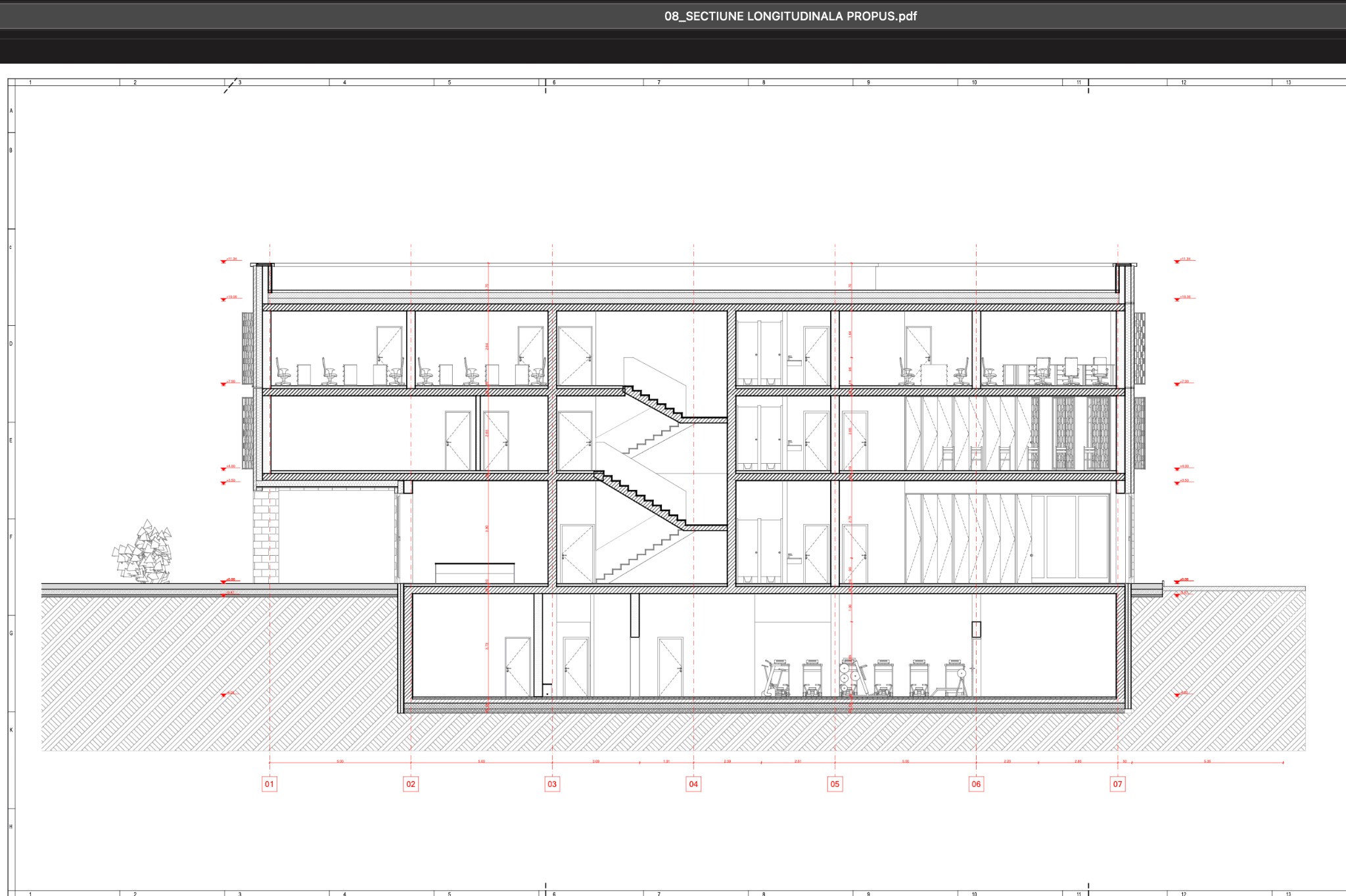Click the red axis marker 06

point(976,784)
